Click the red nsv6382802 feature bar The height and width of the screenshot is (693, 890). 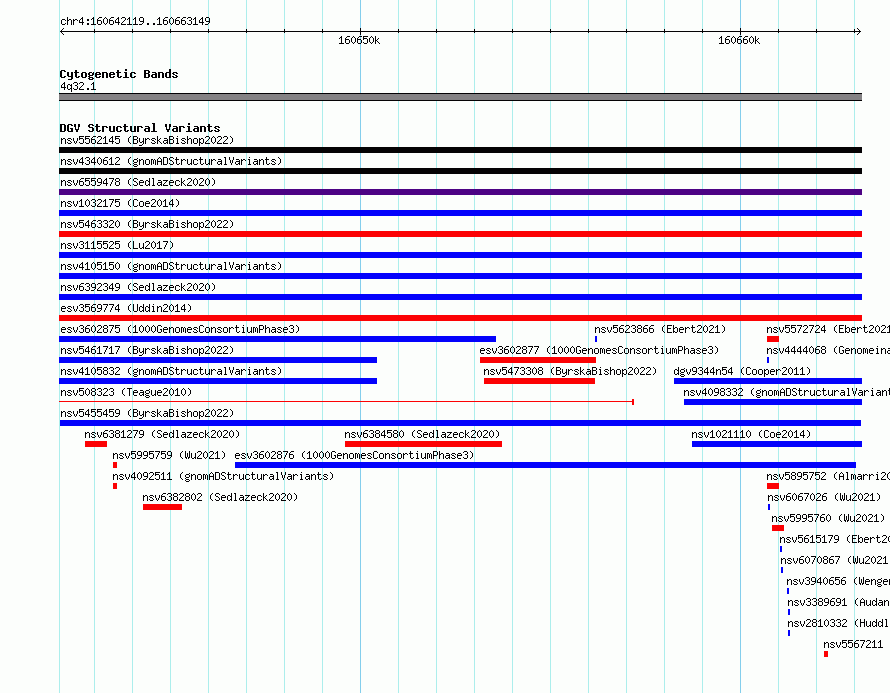[162, 507]
